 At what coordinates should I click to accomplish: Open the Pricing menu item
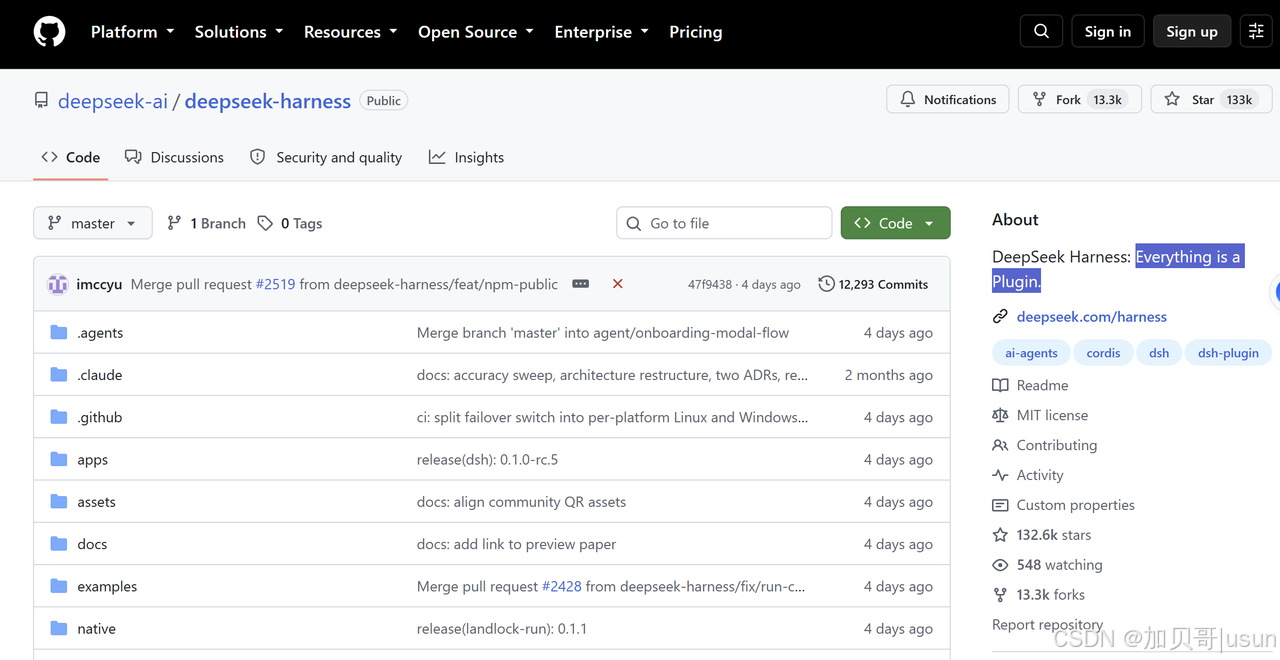(x=696, y=32)
